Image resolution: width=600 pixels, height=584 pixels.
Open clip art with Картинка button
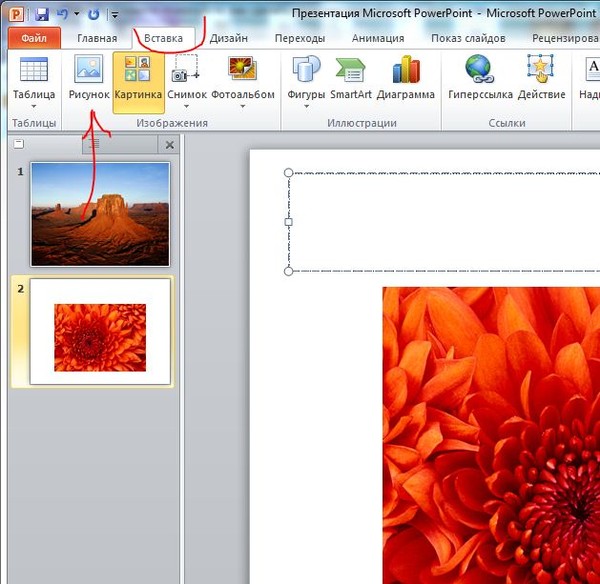139,83
